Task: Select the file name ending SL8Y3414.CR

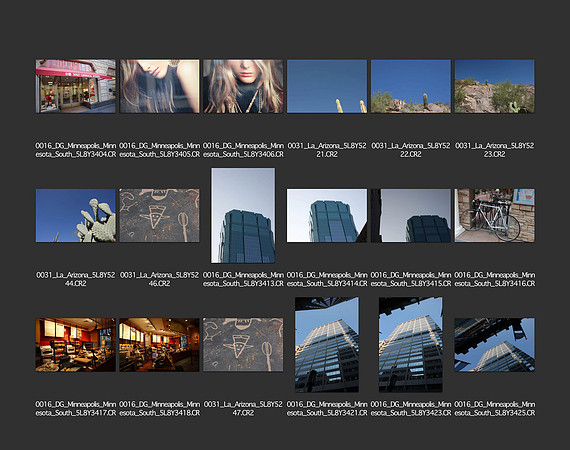Action: point(327,279)
